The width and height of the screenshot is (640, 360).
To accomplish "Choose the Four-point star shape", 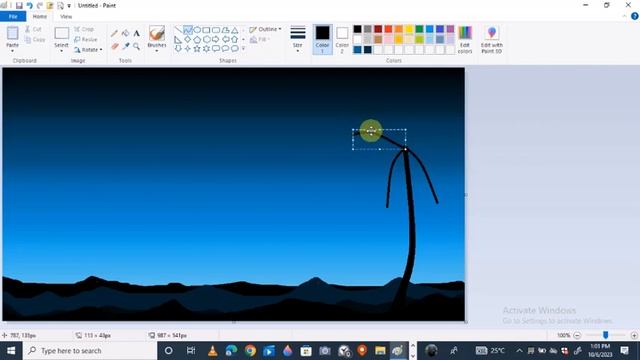I will [x=187, y=49].
